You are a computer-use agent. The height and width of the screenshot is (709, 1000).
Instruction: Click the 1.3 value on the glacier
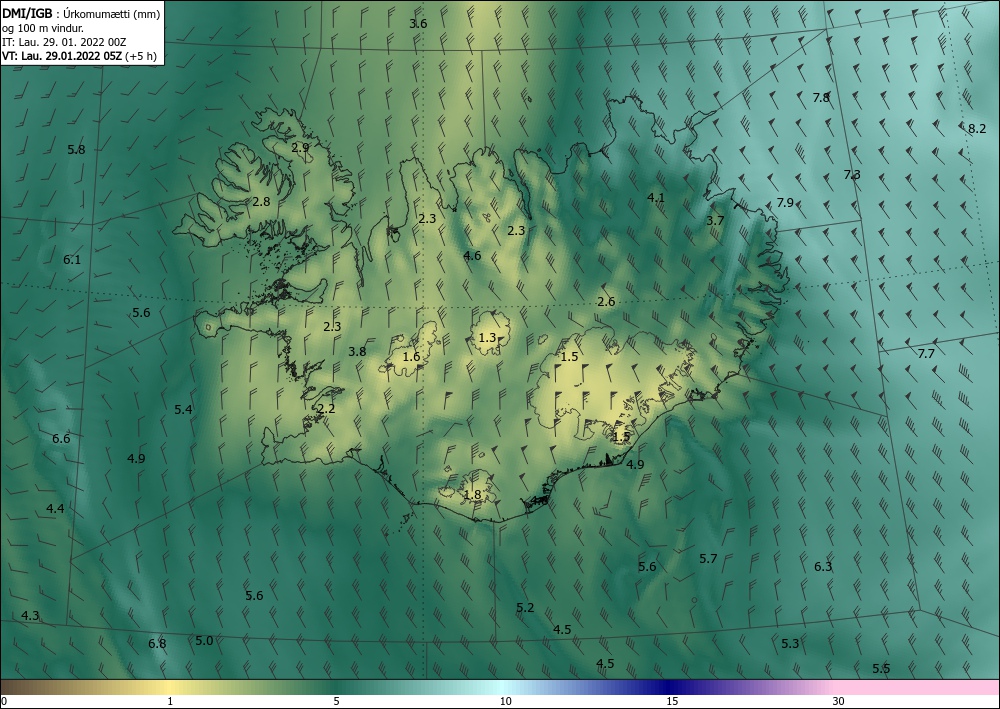click(487, 337)
